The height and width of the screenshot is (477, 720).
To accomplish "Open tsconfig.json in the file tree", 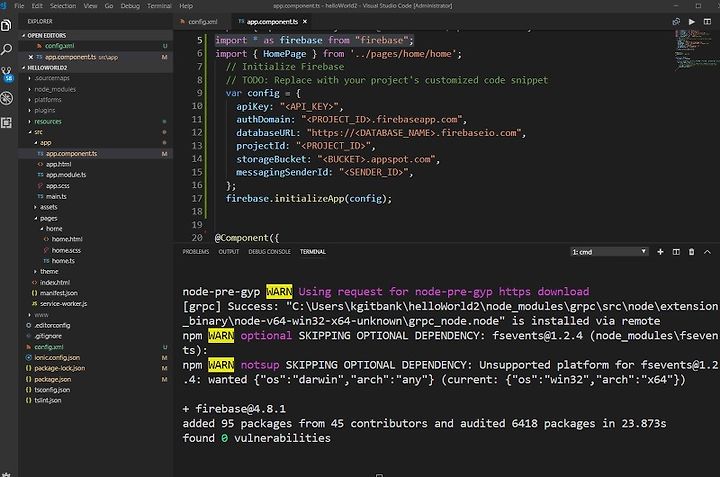I will 96,390.
